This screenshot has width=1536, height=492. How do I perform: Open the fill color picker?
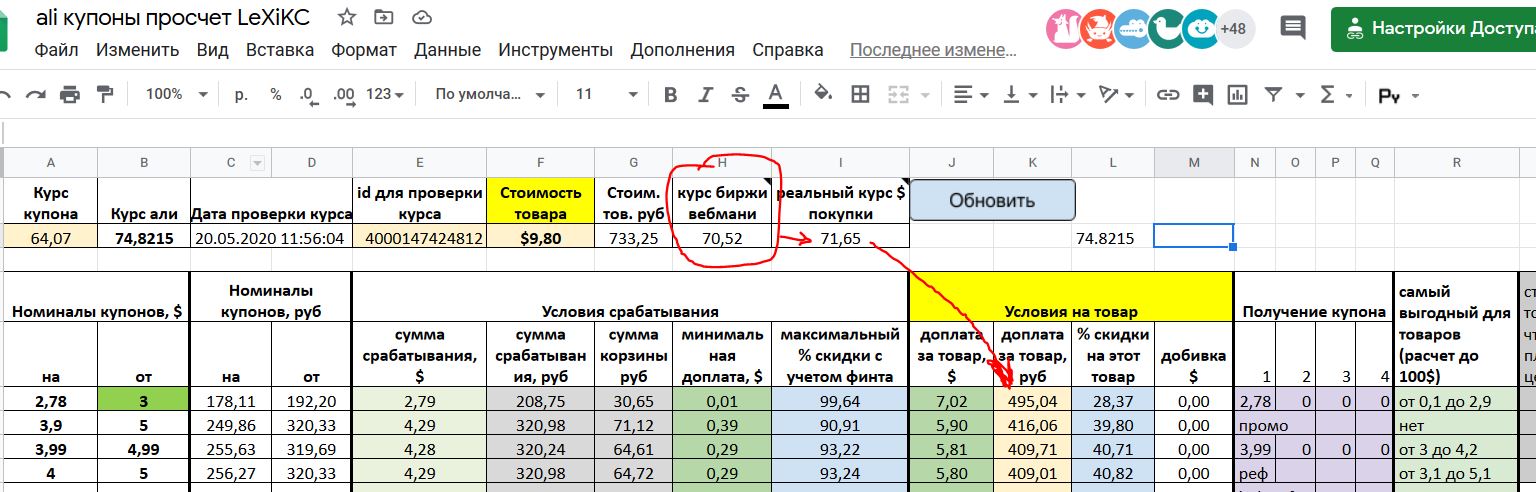click(823, 95)
